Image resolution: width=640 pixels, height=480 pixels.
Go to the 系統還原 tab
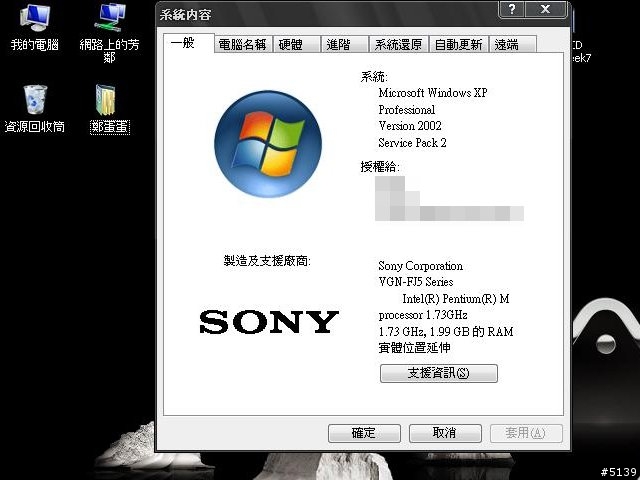pos(398,44)
